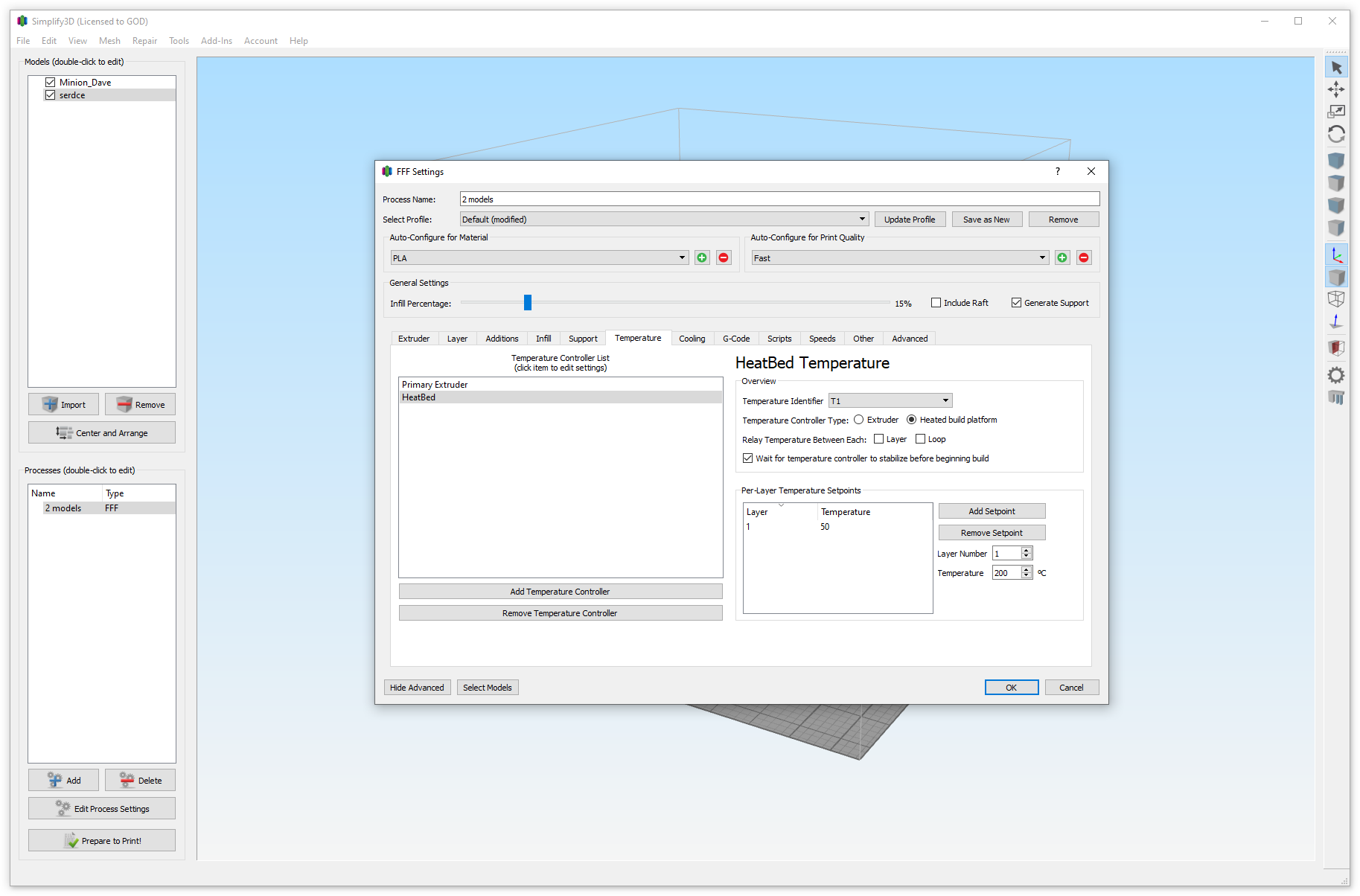Select Heated build platform radio button
Screen dimensions: 1360x896
tap(912, 420)
